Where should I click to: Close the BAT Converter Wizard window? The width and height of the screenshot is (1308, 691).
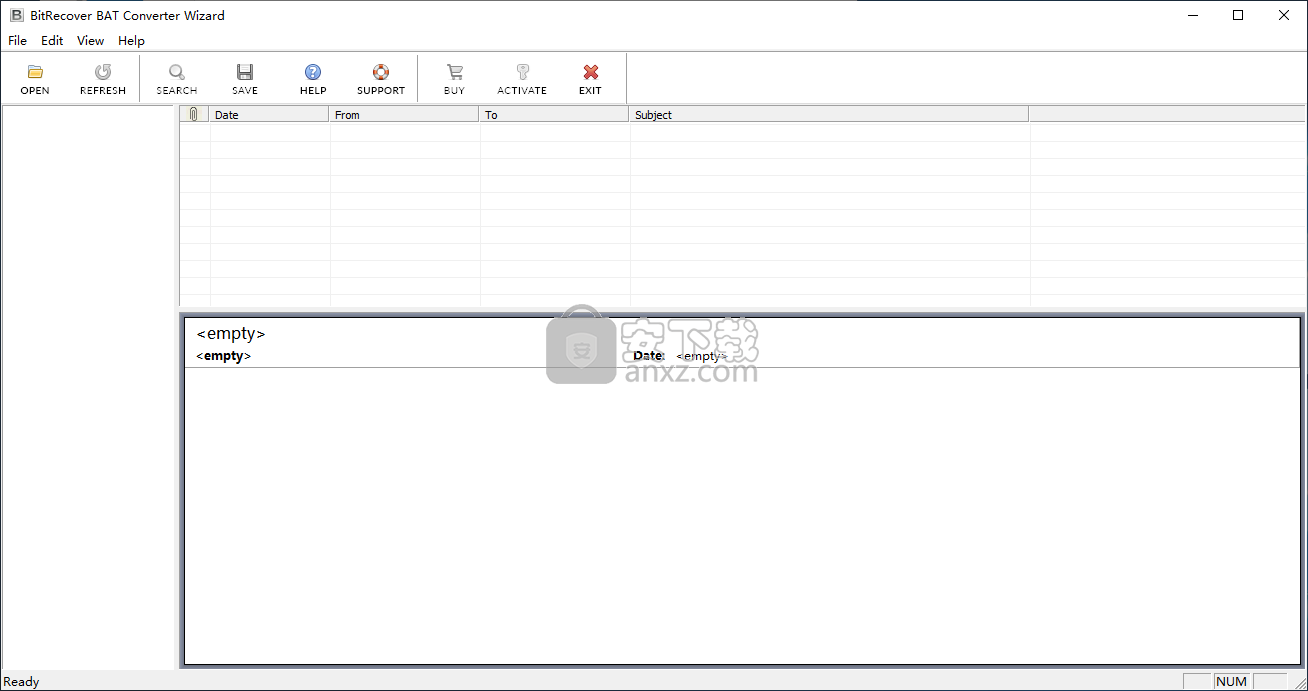pyautogui.click(x=1284, y=15)
